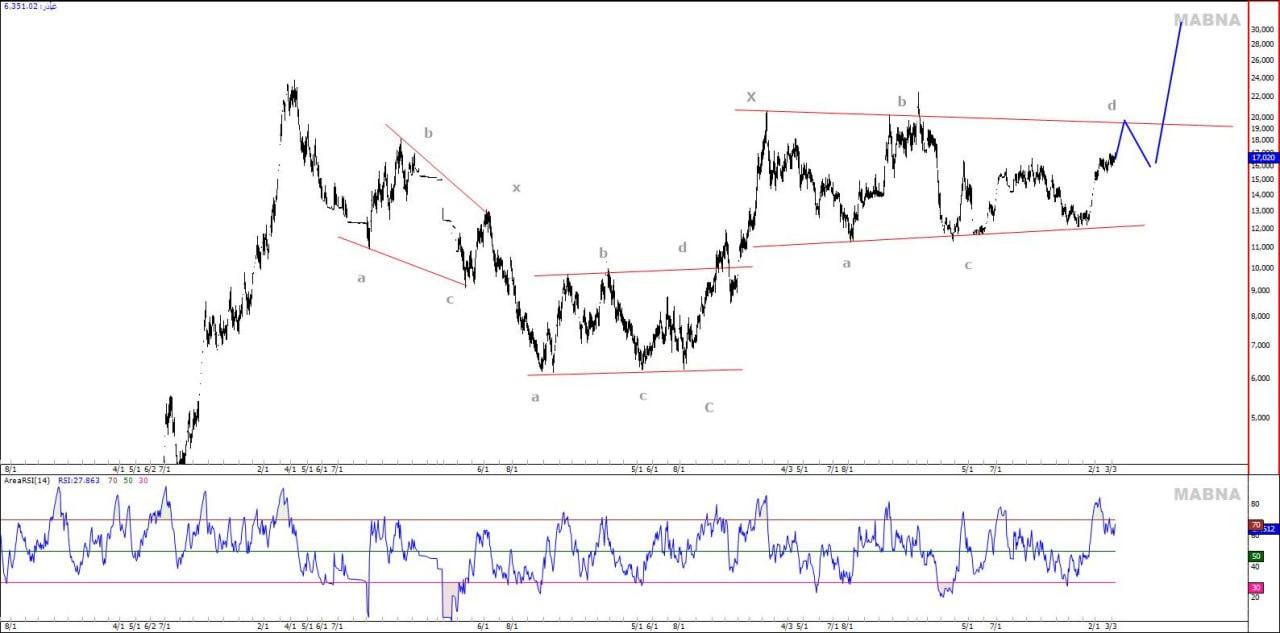
Task: Select the uppercase C wave label
Action: point(708,407)
